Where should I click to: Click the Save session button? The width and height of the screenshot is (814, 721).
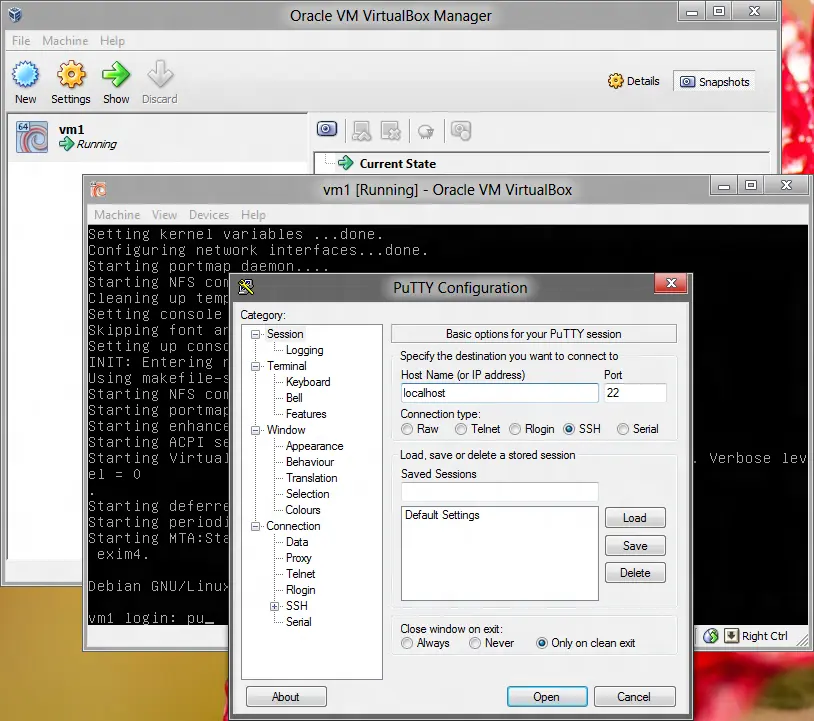pos(635,546)
